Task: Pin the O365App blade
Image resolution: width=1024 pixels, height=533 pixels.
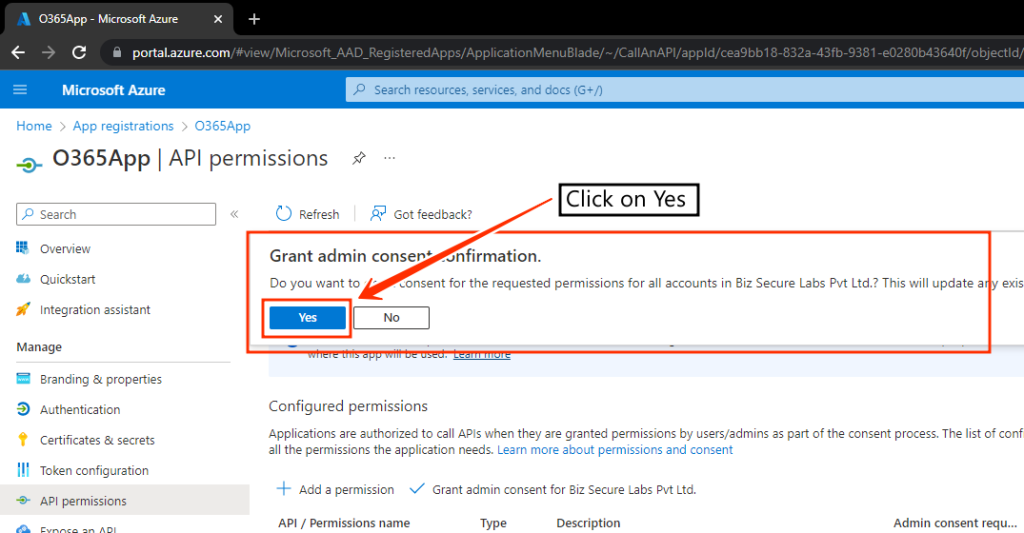Action: point(358,158)
